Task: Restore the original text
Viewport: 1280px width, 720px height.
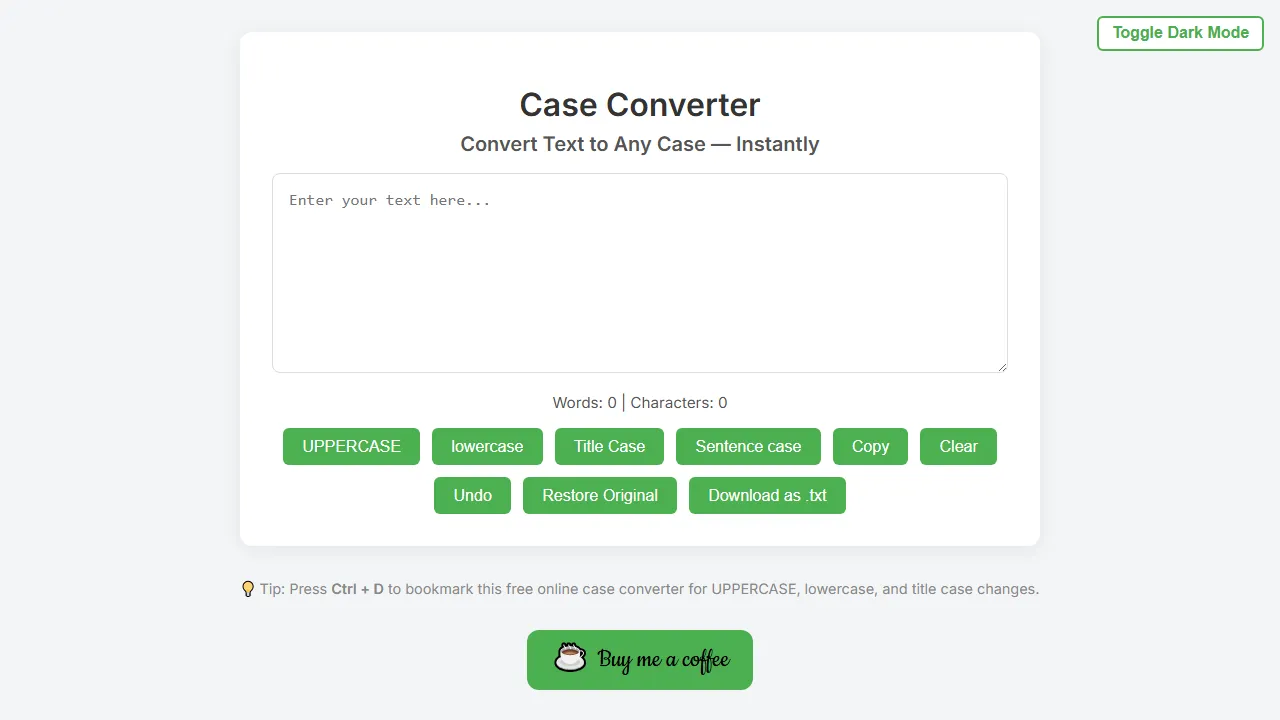Action: click(x=599, y=495)
